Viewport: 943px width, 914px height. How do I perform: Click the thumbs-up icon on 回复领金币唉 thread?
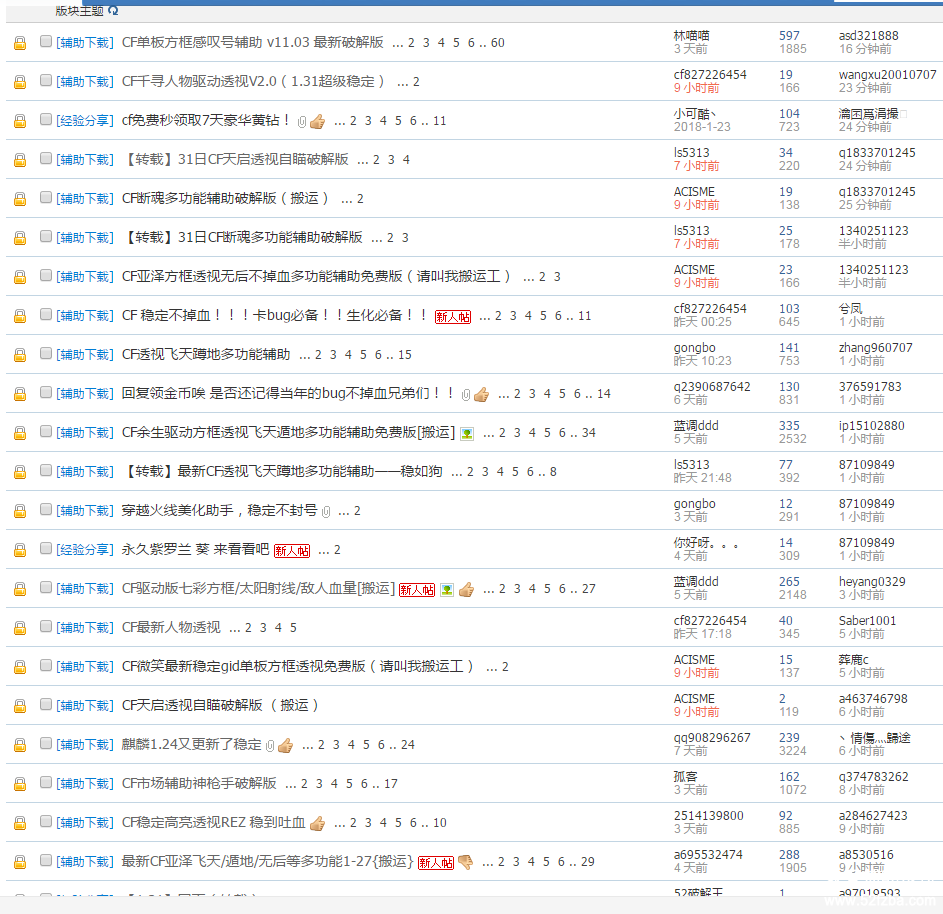pos(481,394)
